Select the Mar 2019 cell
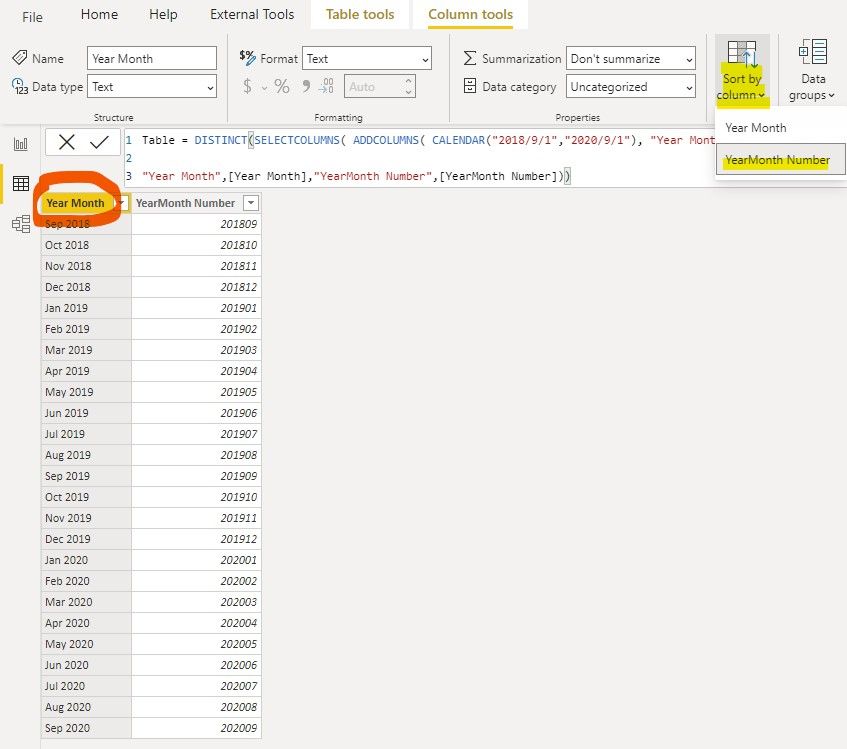The width and height of the screenshot is (847, 749). click(x=86, y=350)
